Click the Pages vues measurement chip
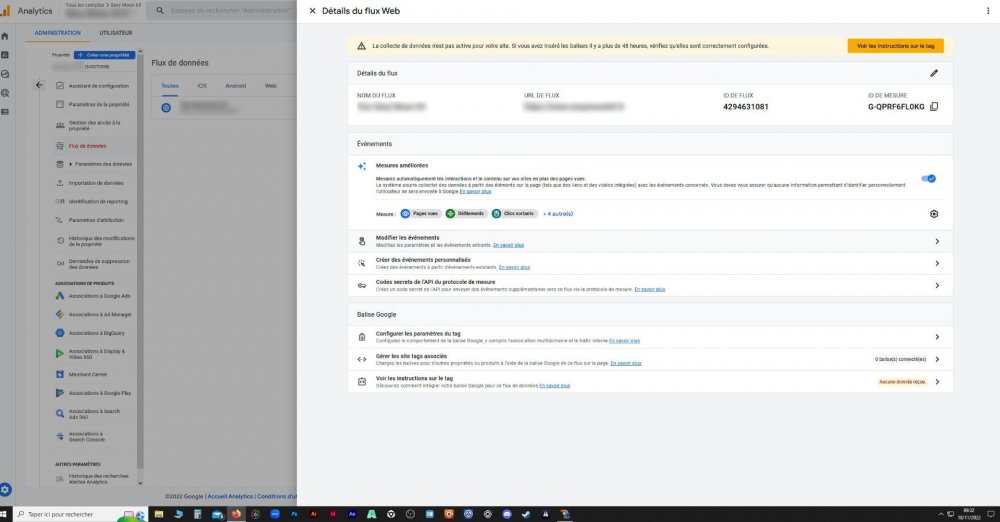 click(420, 214)
